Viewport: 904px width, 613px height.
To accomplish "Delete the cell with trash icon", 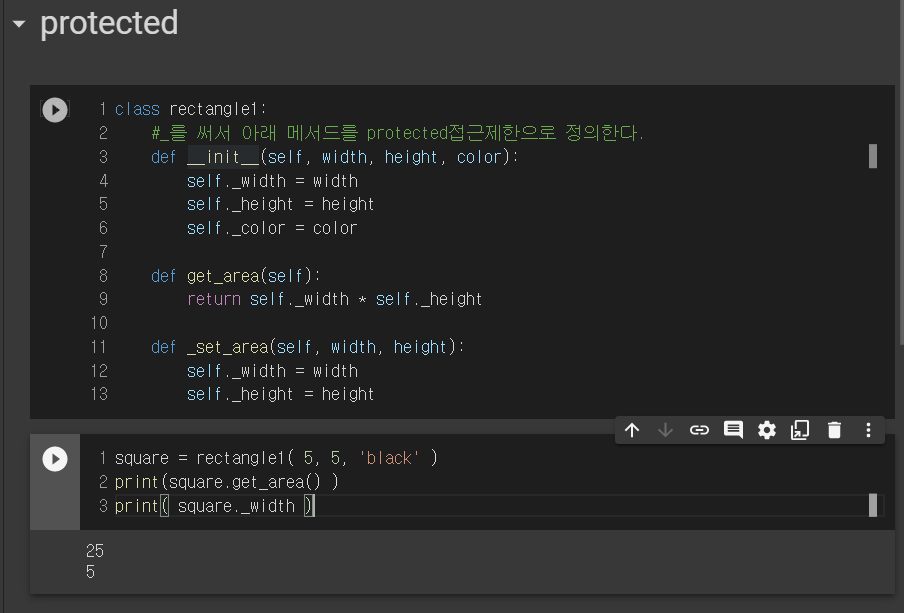I will coord(834,430).
